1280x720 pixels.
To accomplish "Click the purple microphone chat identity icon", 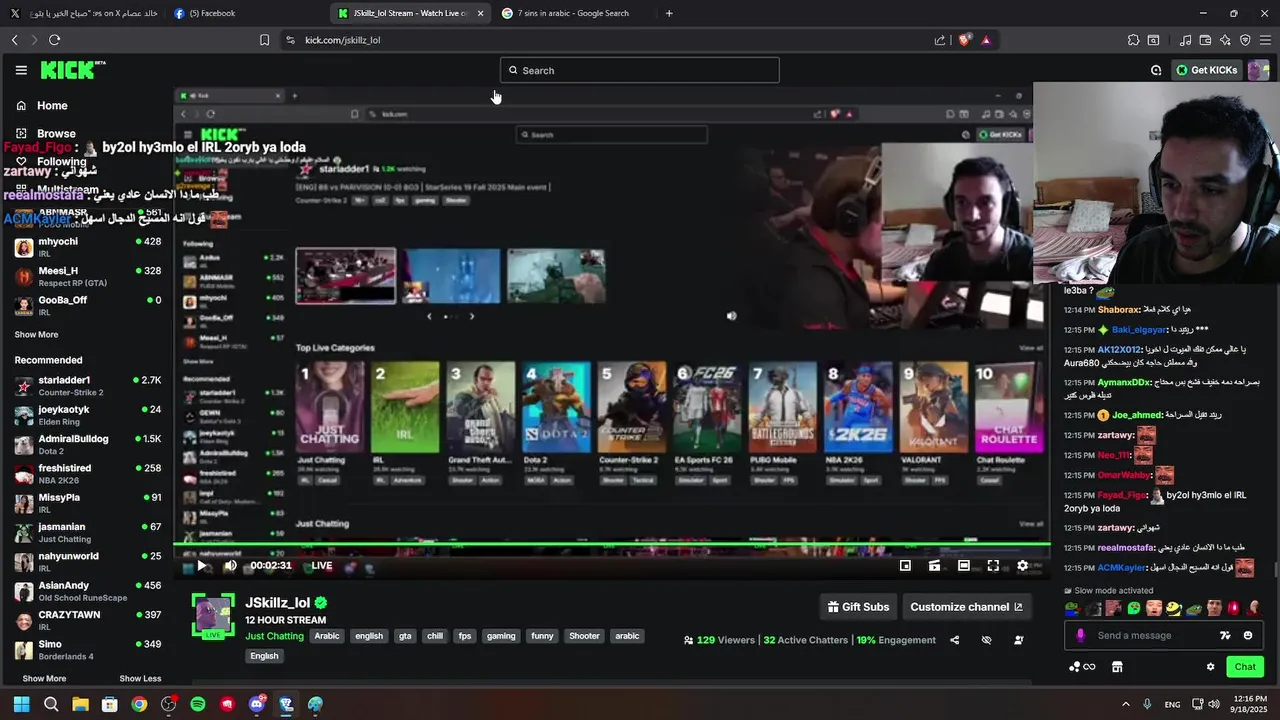I will (1080, 635).
